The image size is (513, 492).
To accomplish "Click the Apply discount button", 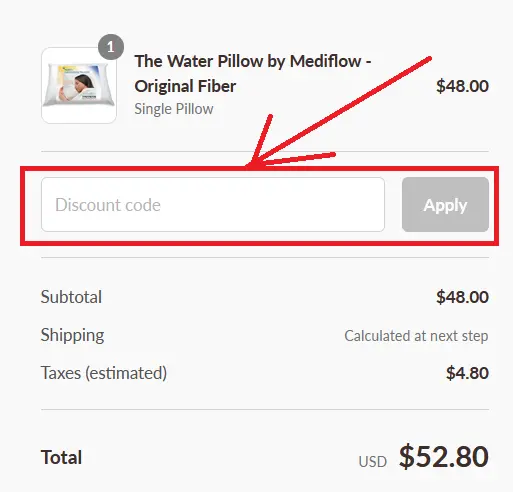I will coord(445,205).
